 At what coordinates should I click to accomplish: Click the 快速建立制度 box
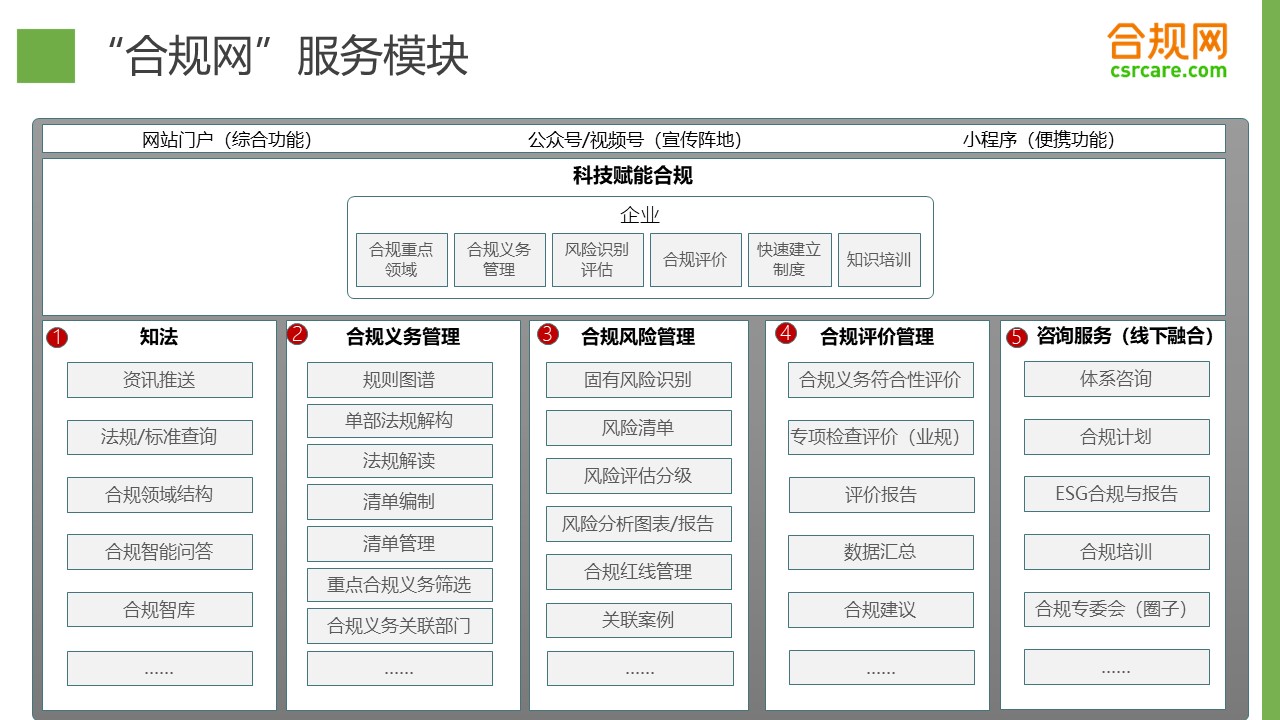[x=789, y=260]
